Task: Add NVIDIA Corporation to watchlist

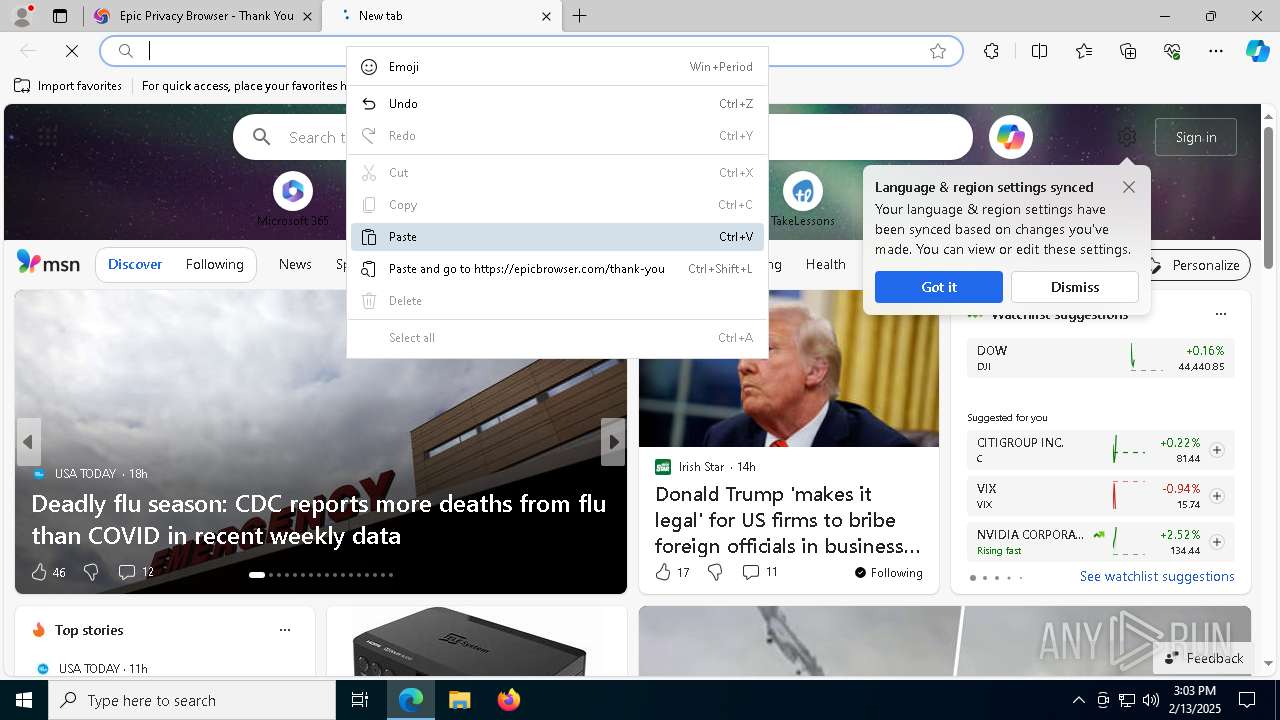Action: (x=1217, y=542)
